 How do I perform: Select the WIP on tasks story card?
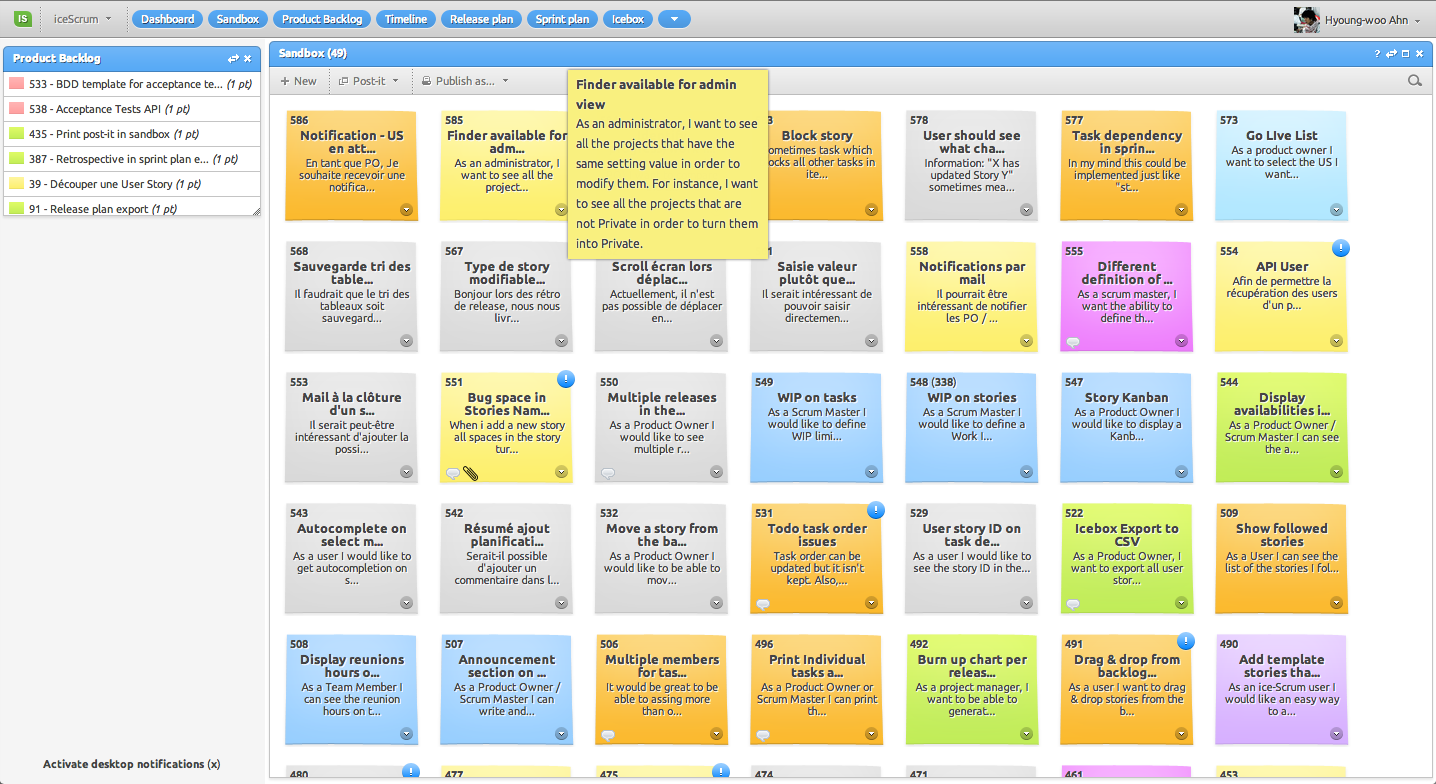click(x=816, y=427)
